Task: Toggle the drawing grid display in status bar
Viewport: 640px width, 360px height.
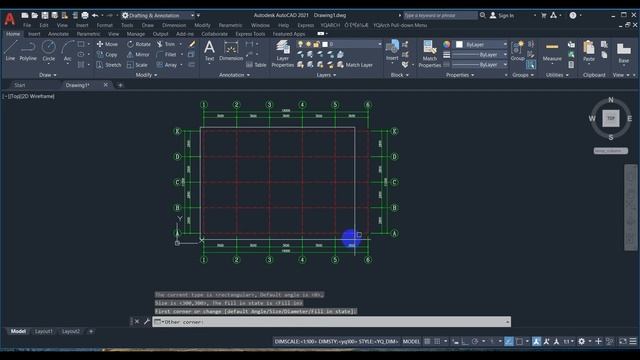Action: coord(427,341)
